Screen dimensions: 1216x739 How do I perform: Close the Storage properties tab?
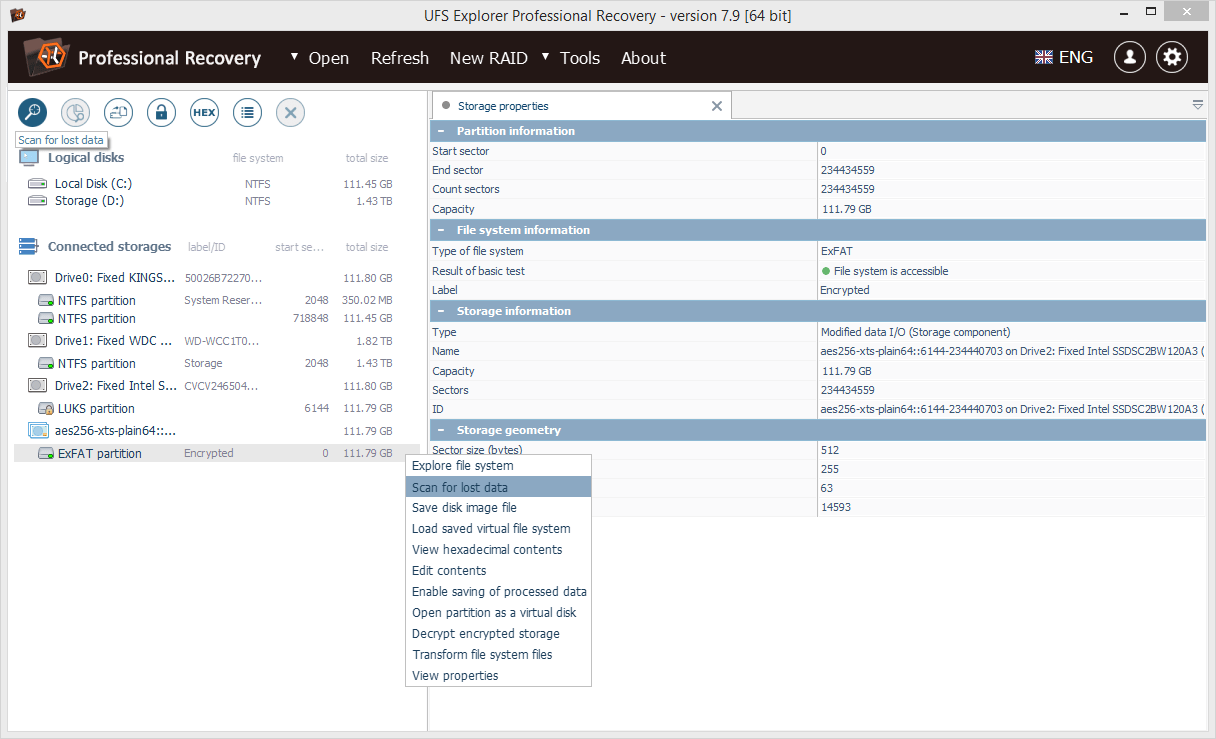point(716,105)
